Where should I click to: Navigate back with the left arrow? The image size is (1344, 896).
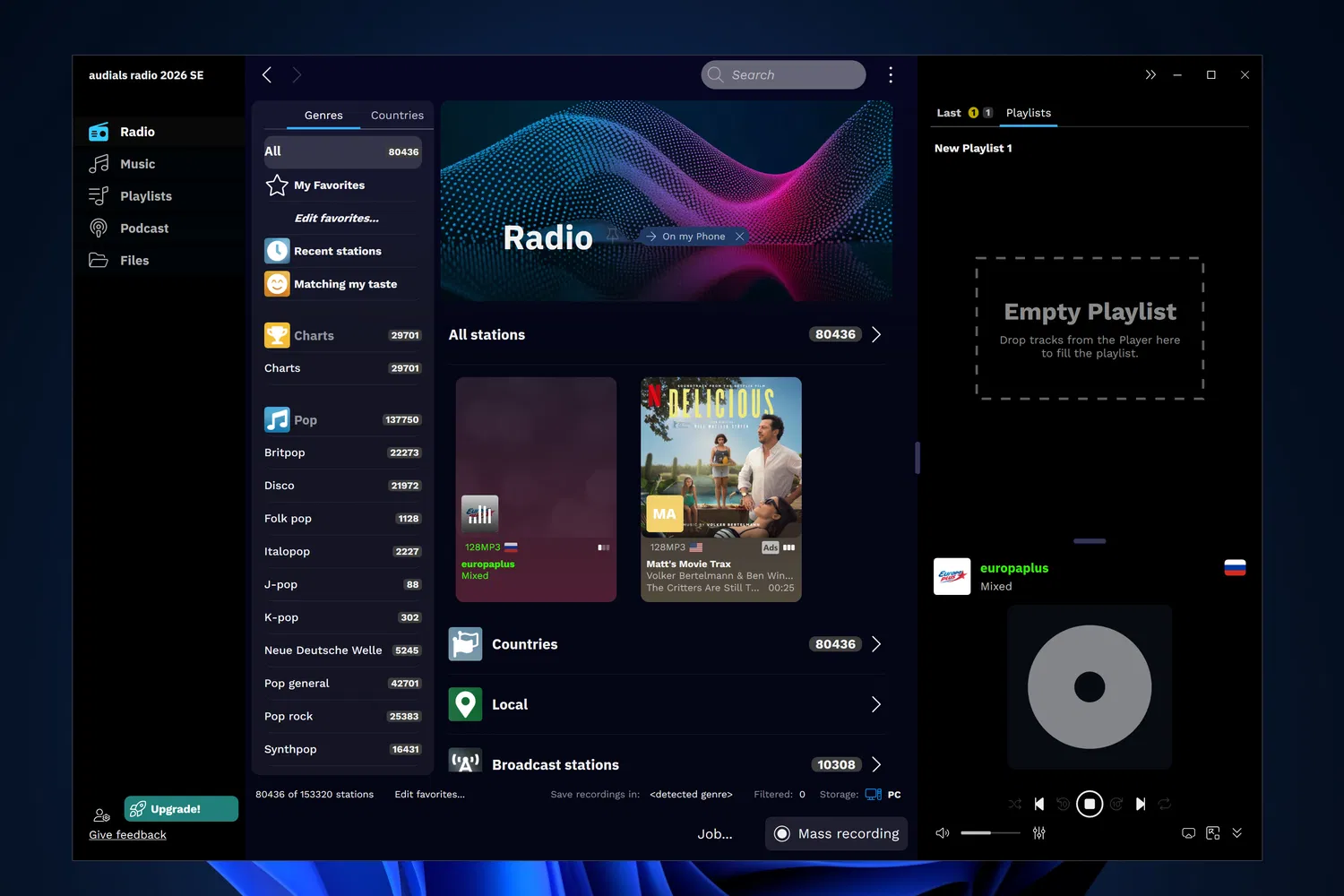point(267,75)
